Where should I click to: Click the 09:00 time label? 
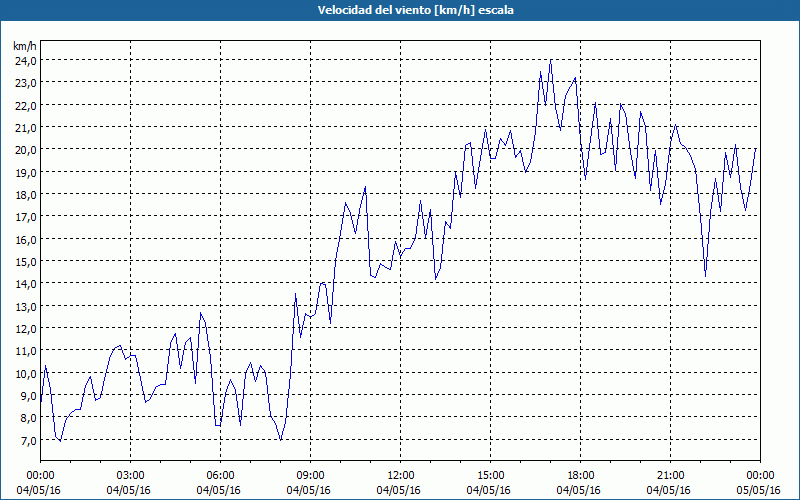311,476
